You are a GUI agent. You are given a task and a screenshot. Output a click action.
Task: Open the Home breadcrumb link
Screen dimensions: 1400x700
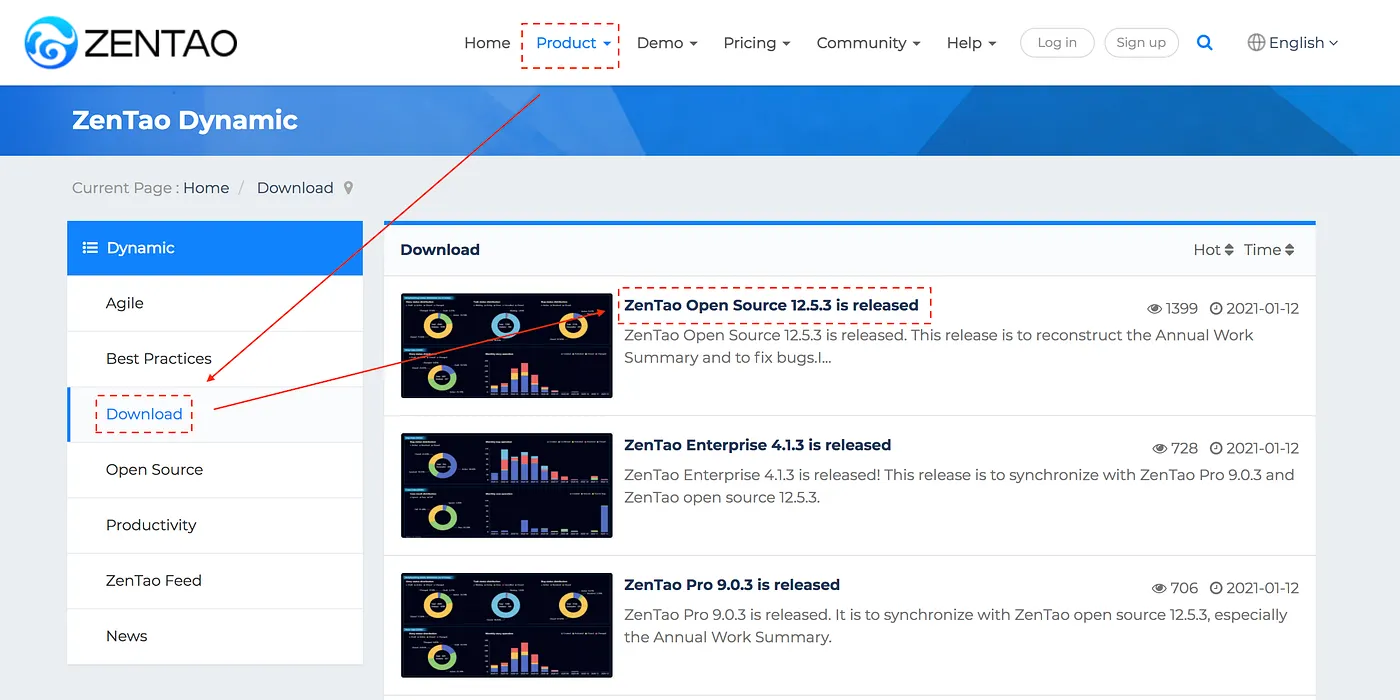(206, 188)
